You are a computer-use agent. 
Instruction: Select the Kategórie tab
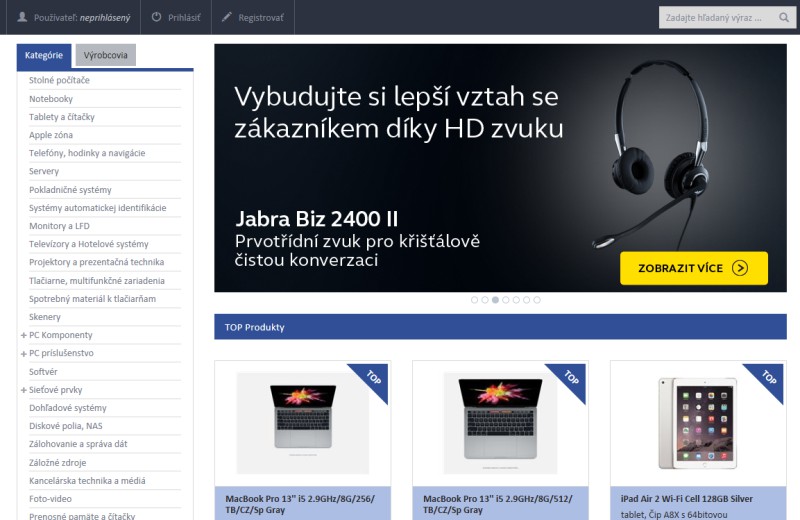coord(44,56)
